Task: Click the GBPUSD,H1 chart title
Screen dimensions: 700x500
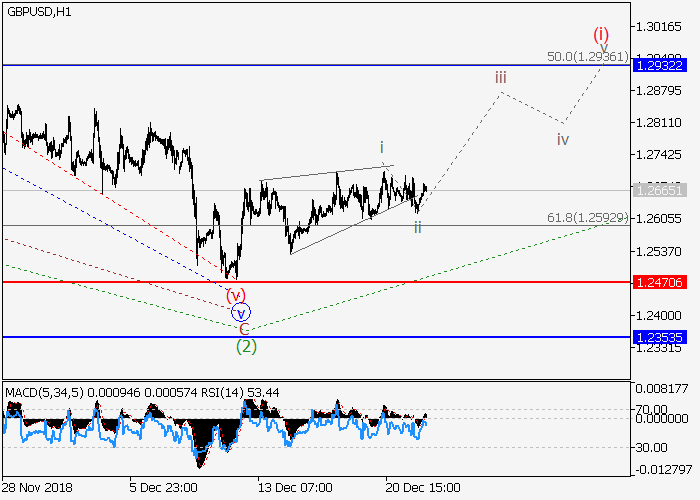Action: point(39,12)
